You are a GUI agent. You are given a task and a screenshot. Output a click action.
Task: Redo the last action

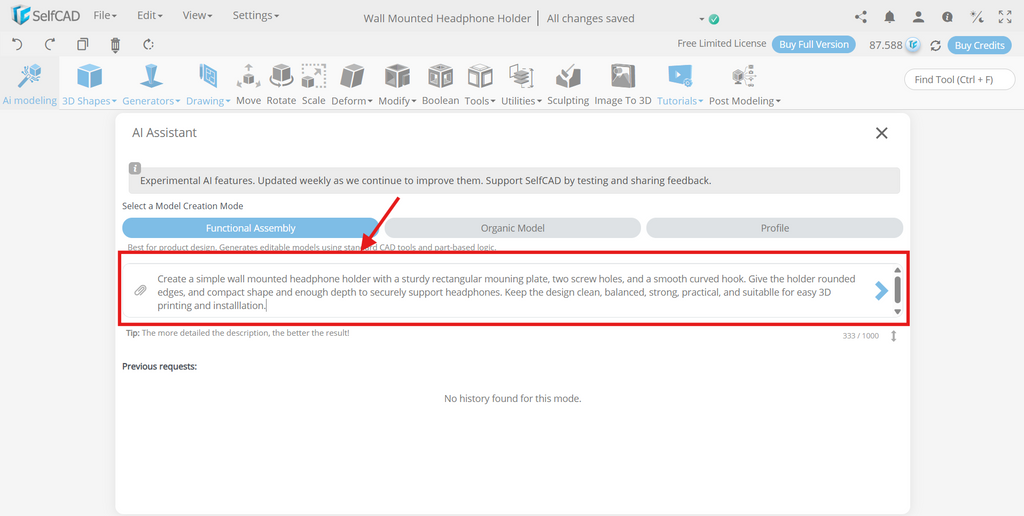(50, 44)
